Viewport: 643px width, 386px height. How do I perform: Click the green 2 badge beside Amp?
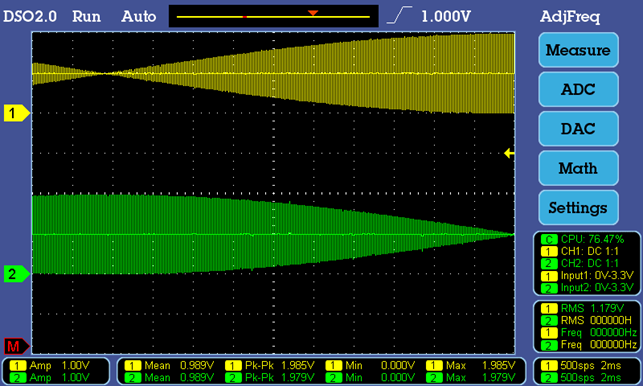pyautogui.click(x=18, y=378)
